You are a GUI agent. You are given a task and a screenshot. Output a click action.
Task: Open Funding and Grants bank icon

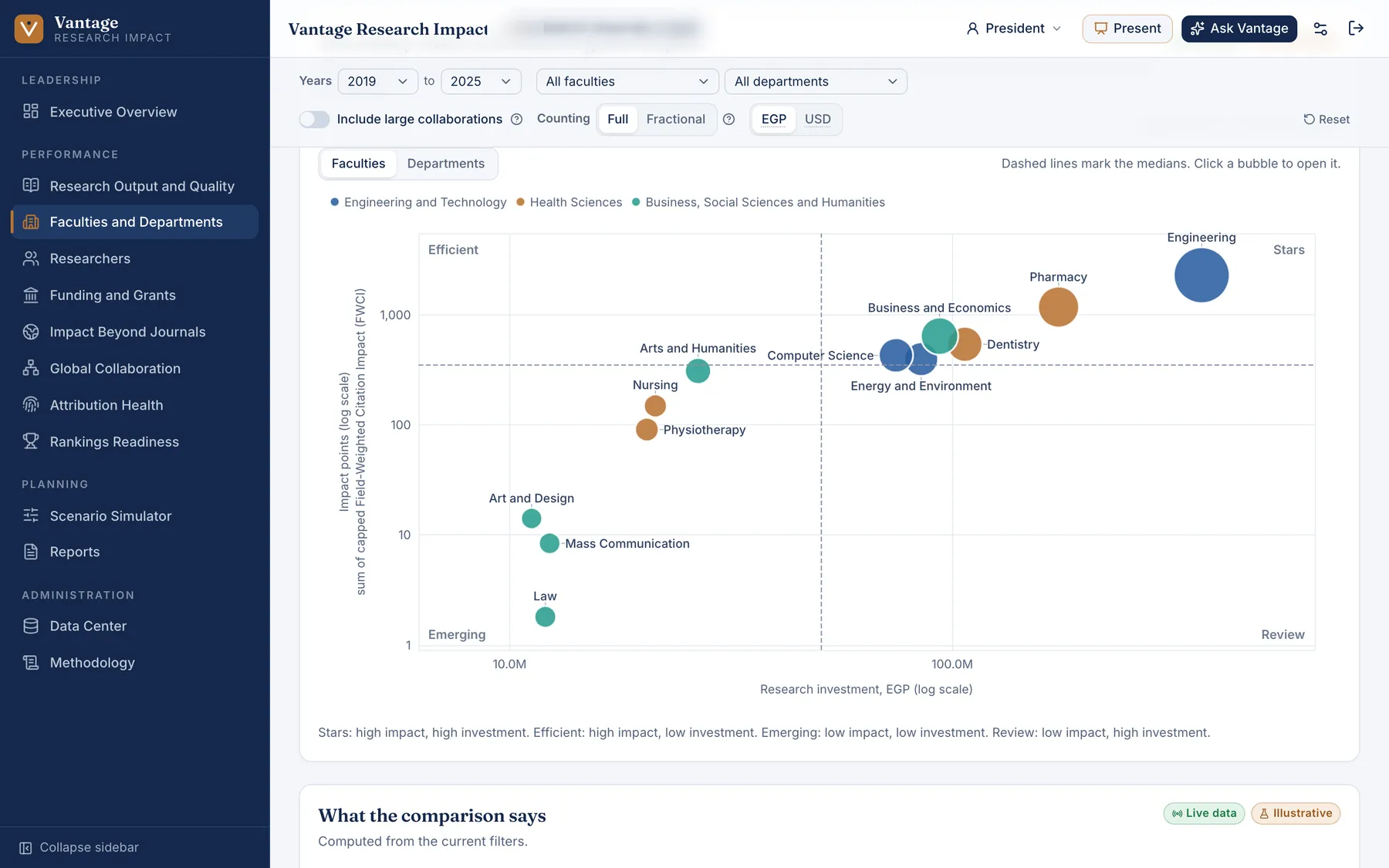tap(31, 295)
